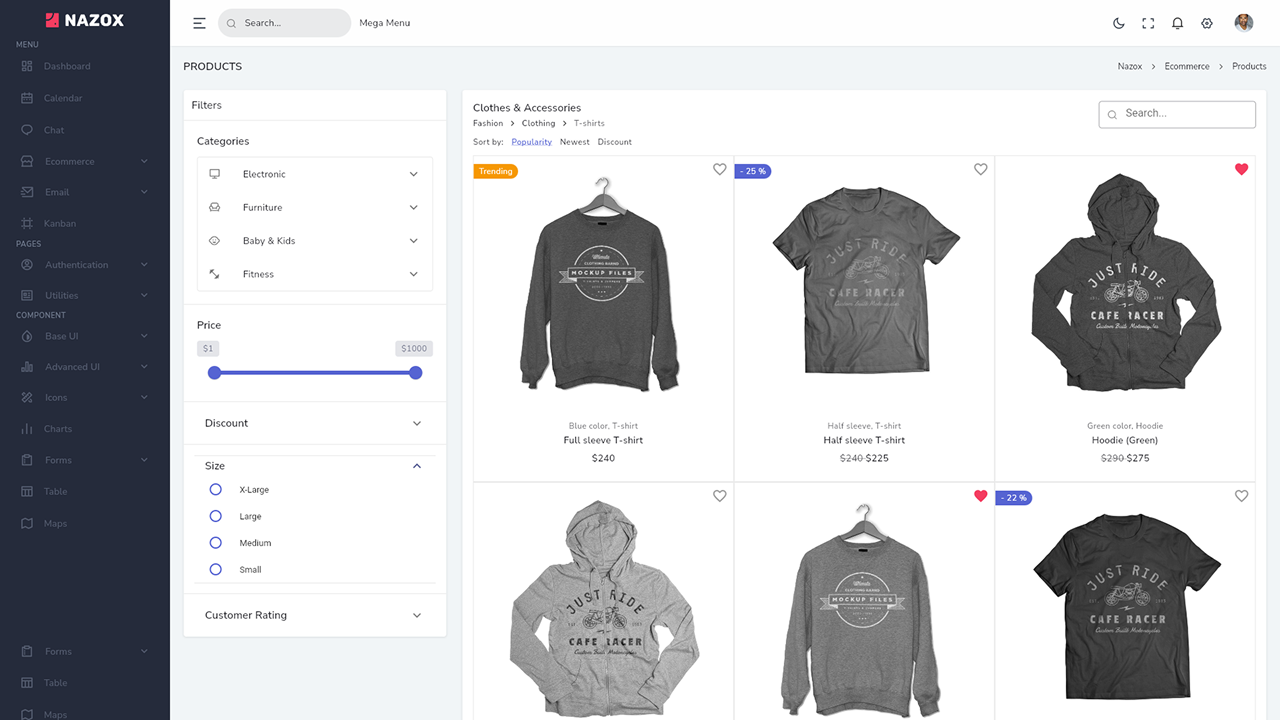This screenshot has height=720, width=1280.
Task: Pick the Small size radio button
Action: (x=215, y=569)
